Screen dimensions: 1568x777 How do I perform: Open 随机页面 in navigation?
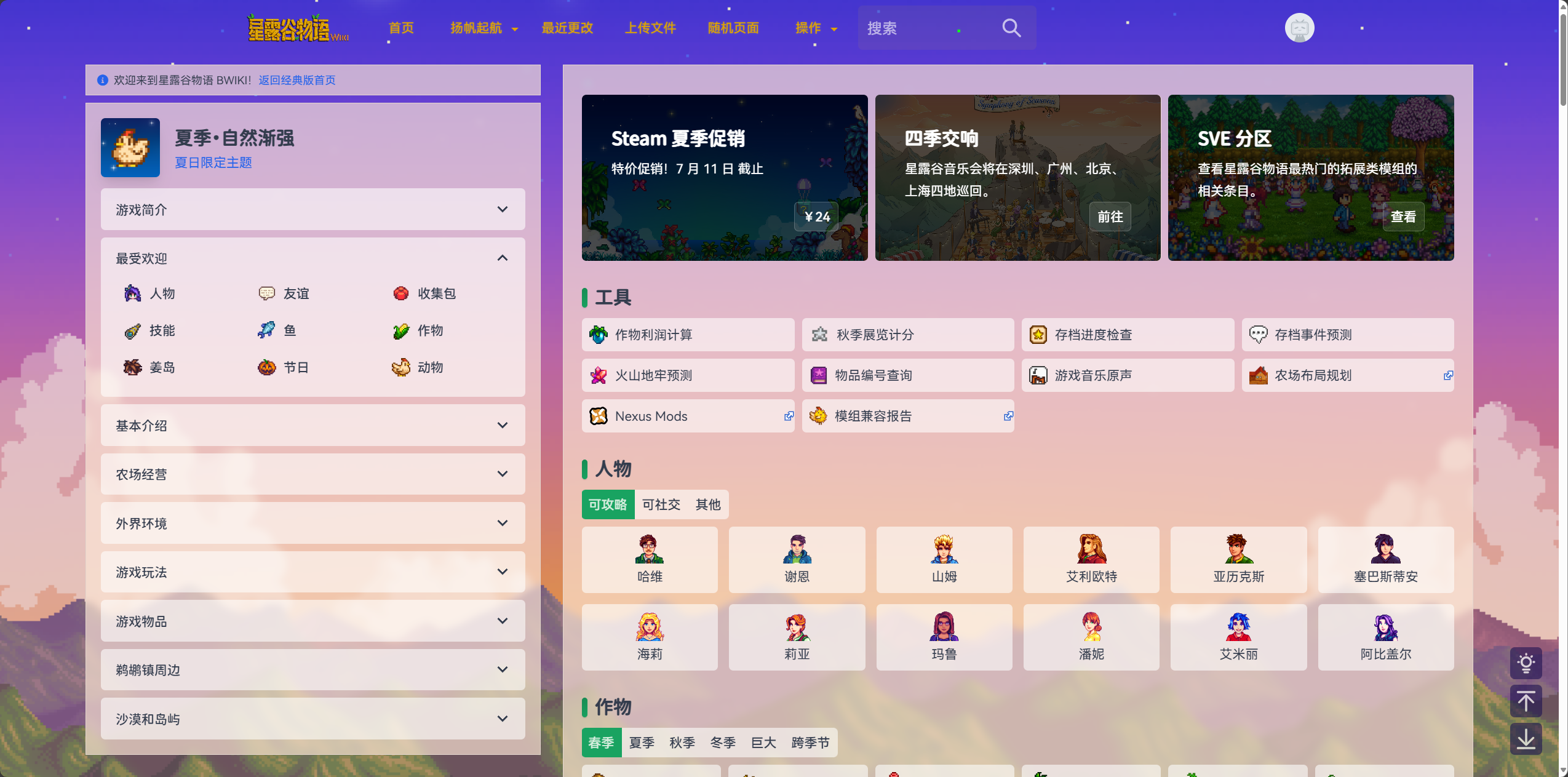(x=733, y=28)
